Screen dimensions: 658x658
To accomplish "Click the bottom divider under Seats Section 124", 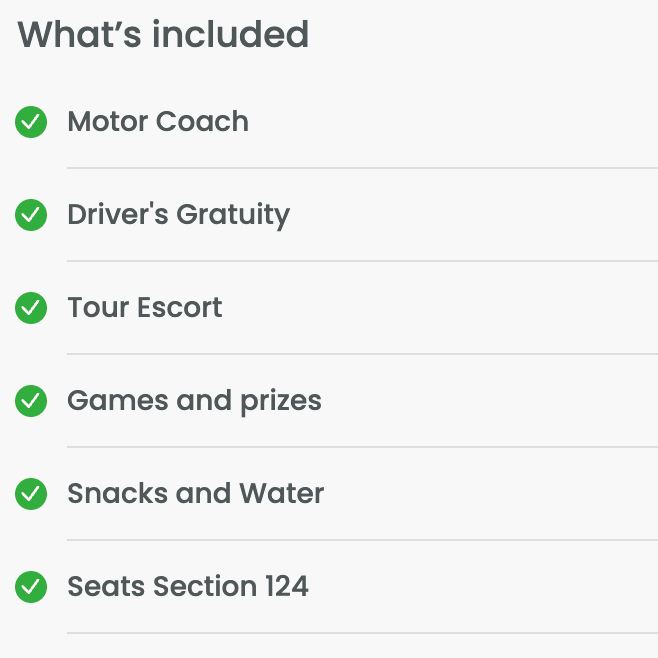I will 362,633.
